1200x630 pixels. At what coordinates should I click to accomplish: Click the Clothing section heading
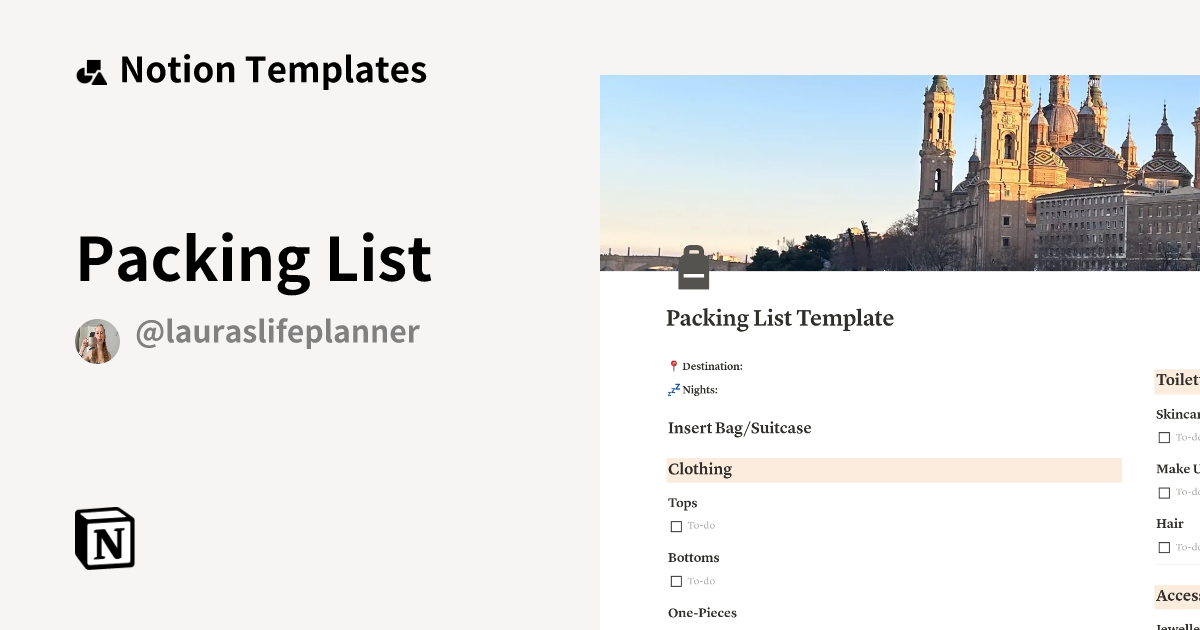coord(700,469)
